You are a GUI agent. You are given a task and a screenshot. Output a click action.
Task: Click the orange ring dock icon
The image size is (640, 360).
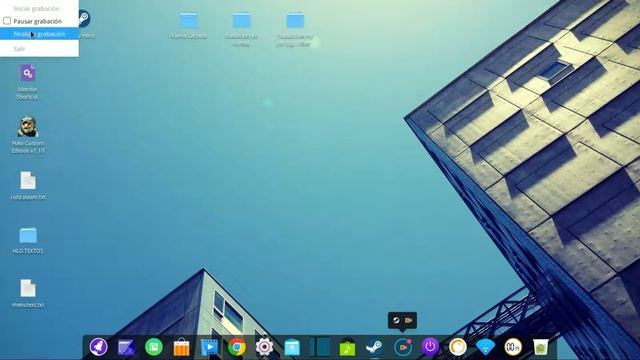tap(458, 347)
